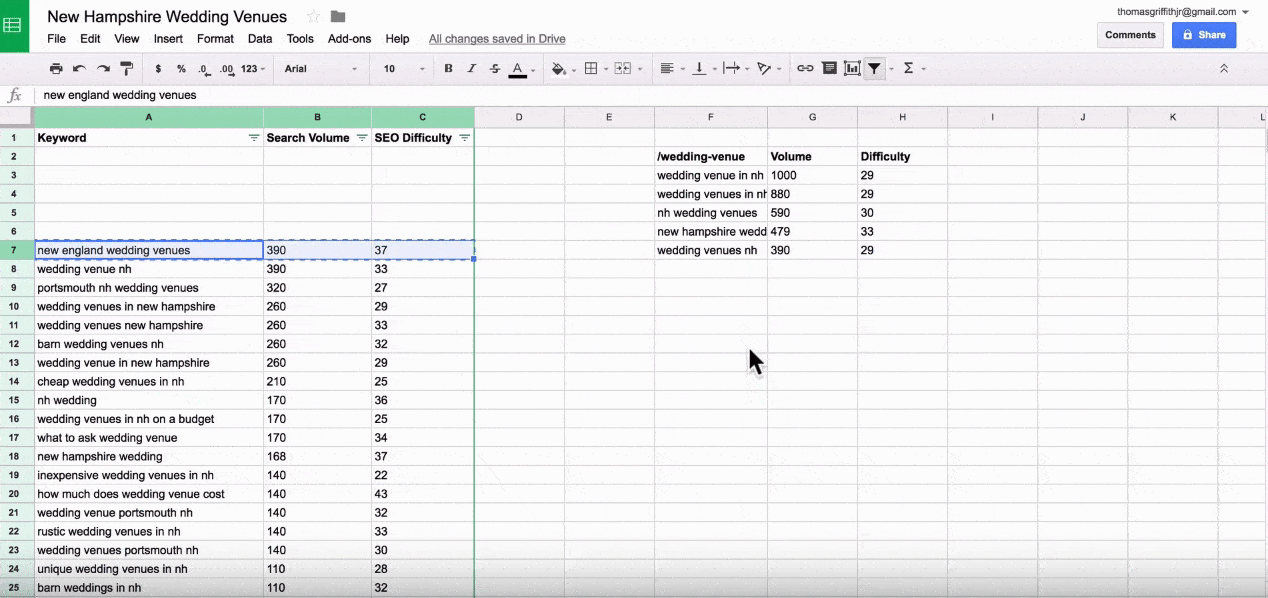Viewport: 1268px width, 598px height.
Task: Click the print icon in toolbar
Action: (x=56, y=69)
